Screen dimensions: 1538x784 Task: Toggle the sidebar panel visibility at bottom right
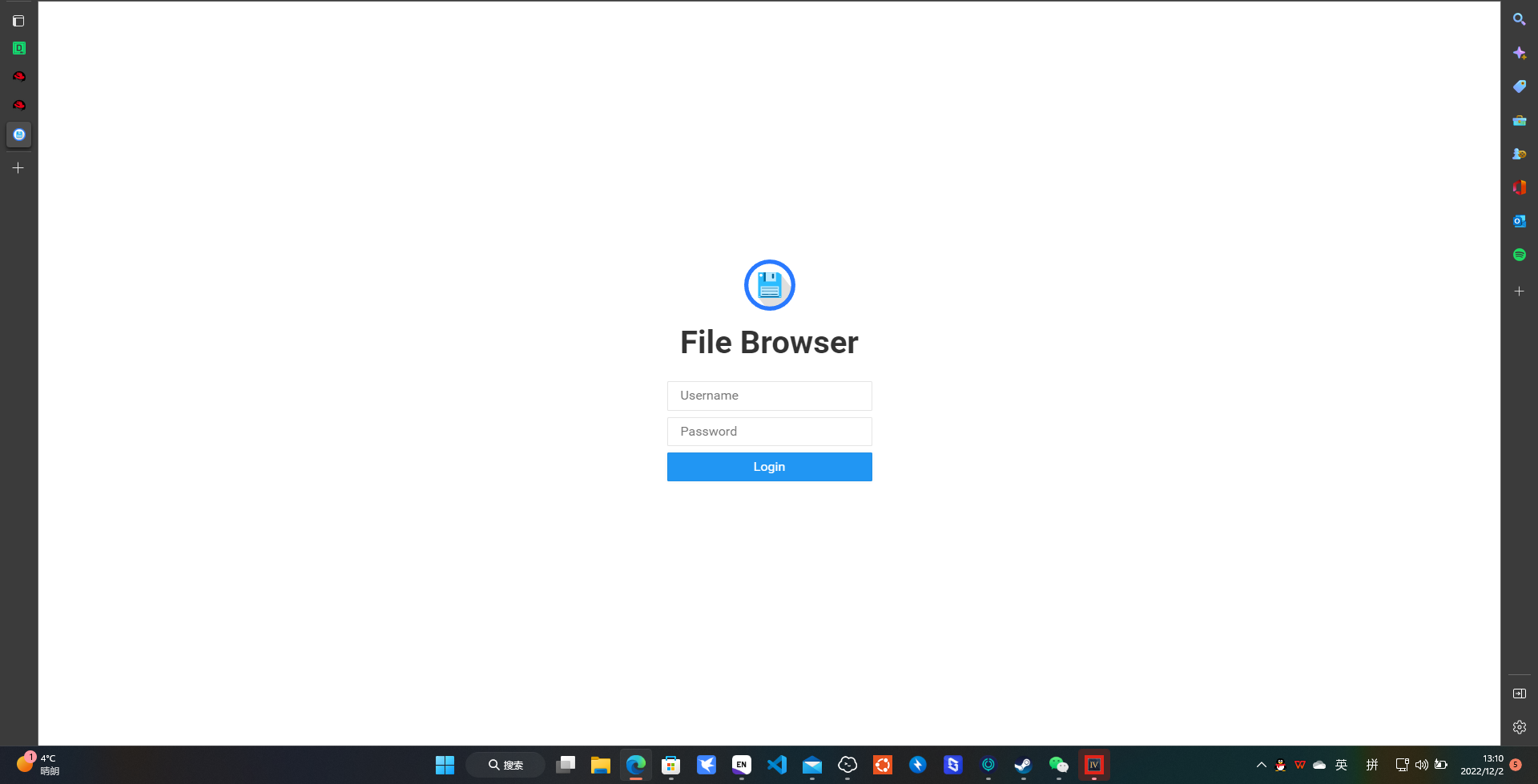[1520, 693]
